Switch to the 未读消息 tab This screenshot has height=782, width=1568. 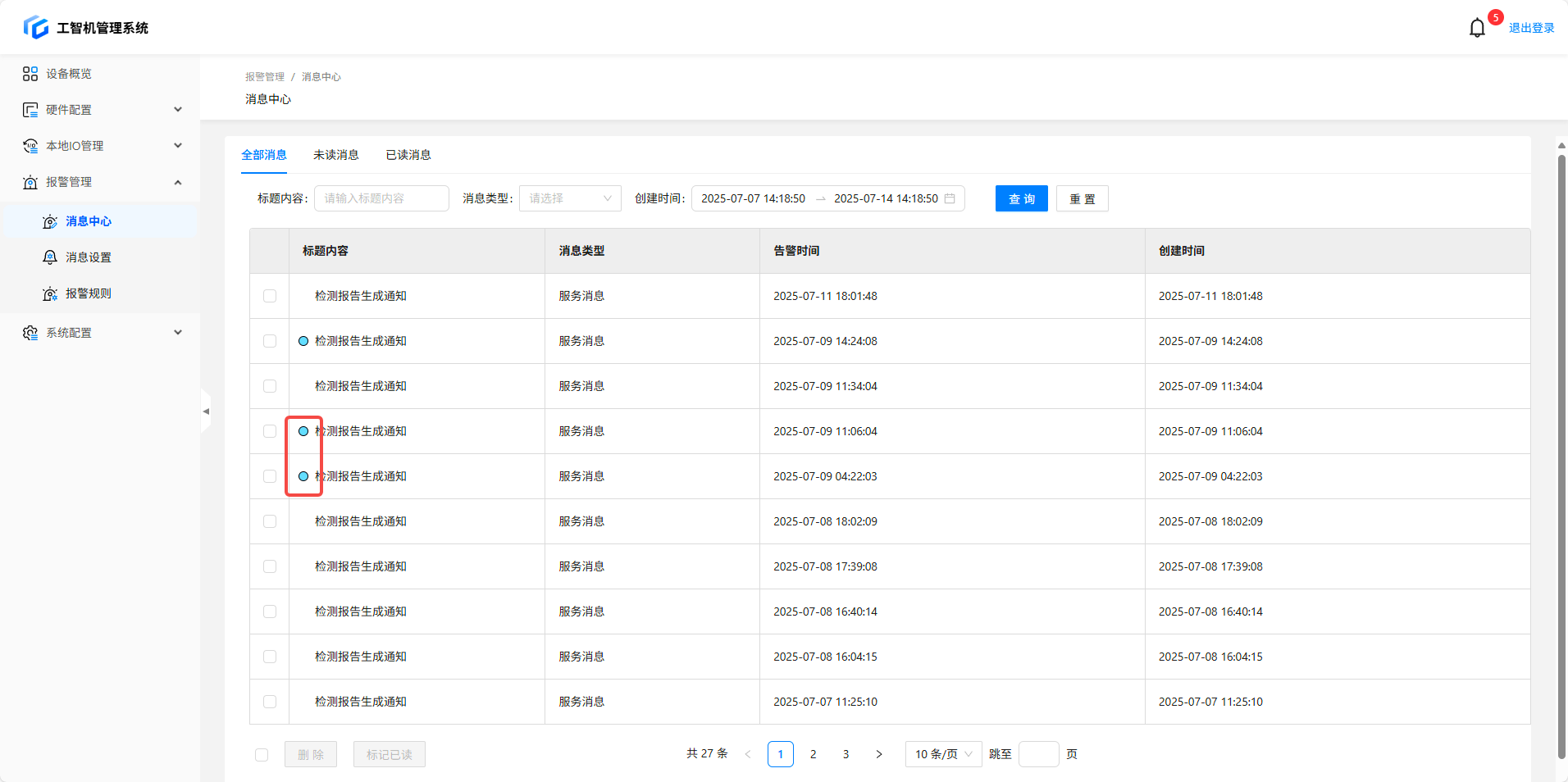point(335,155)
